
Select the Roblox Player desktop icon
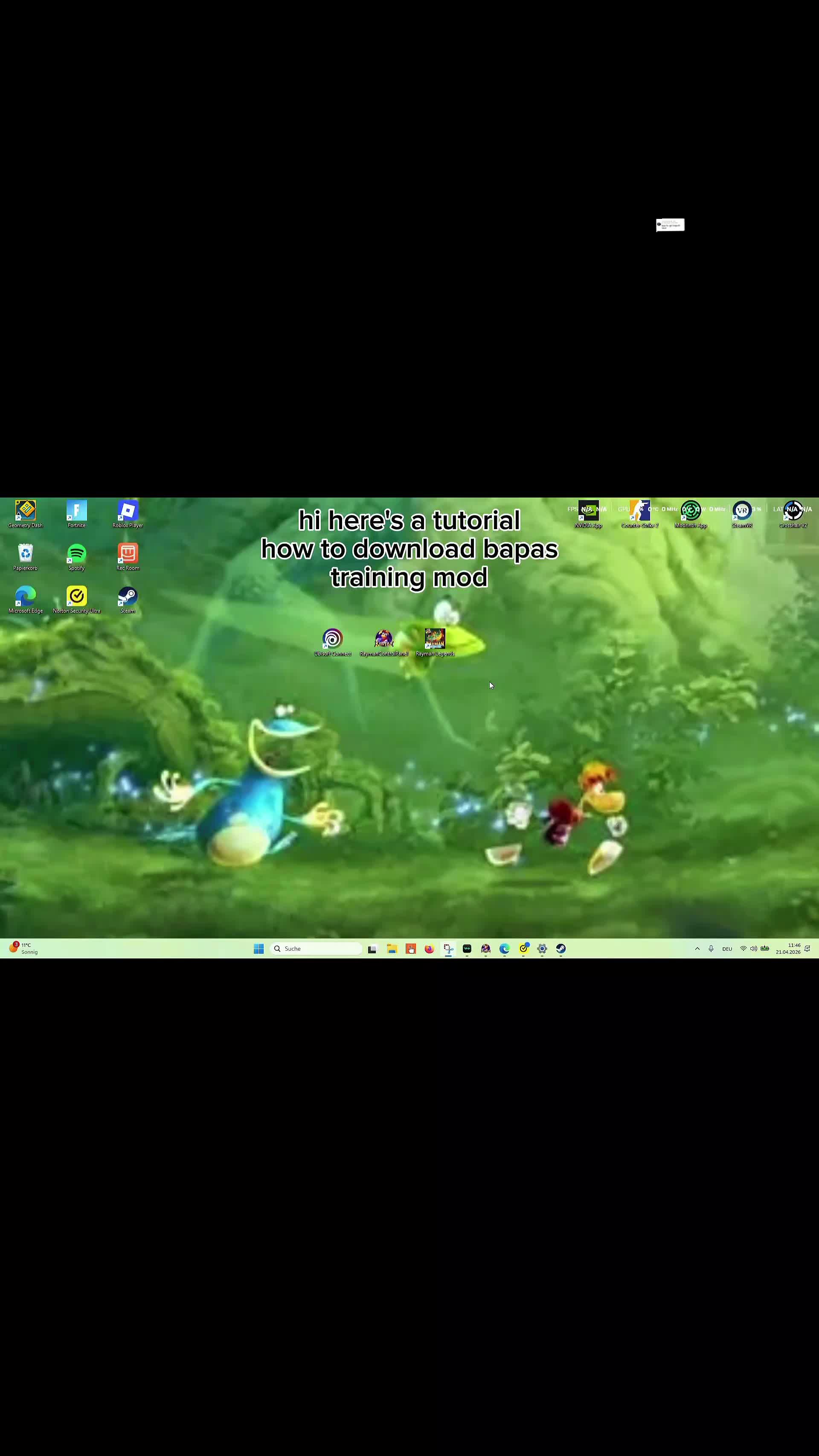[x=128, y=514]
